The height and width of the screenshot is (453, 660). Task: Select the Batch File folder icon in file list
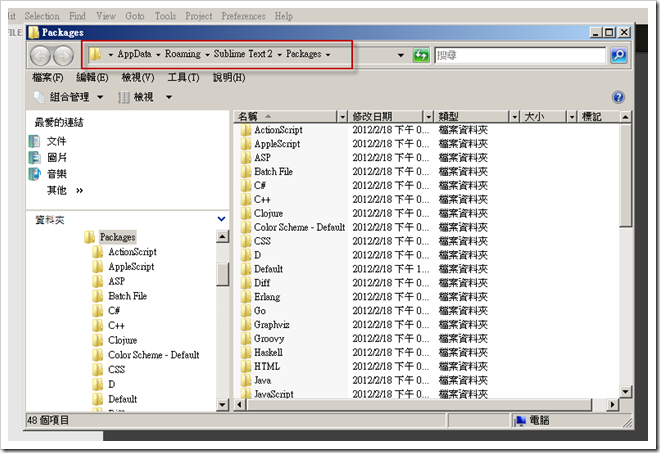point(246,171)
